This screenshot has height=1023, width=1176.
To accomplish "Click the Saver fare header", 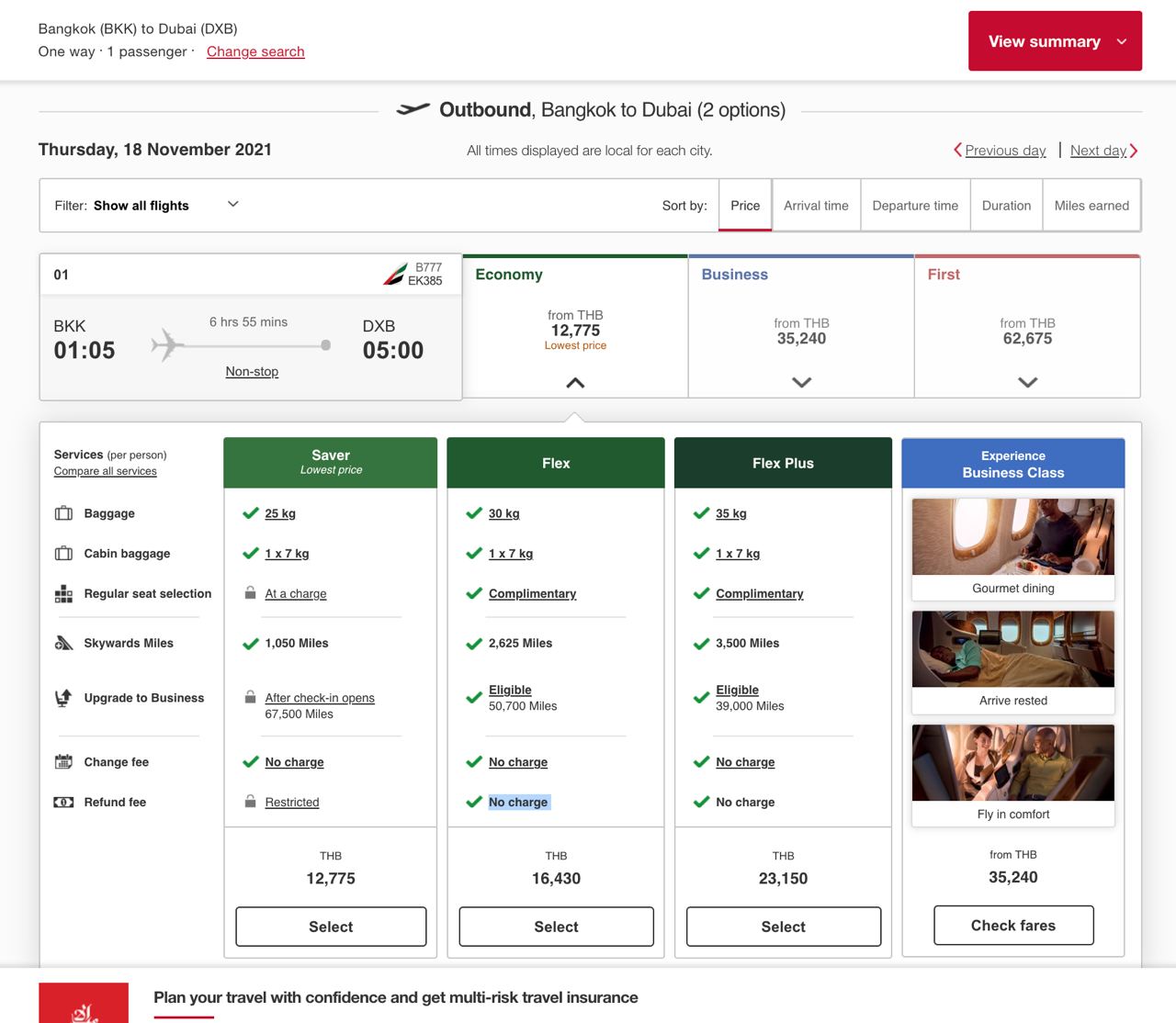I will coord(331,462).
